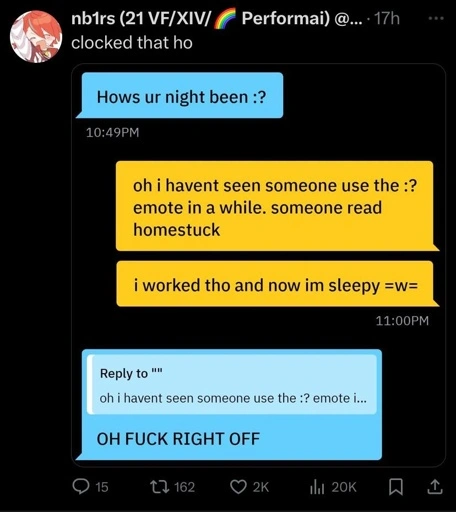Open the nb1rs display name profile link
This screenshot has width=456, height=512.
200,18
